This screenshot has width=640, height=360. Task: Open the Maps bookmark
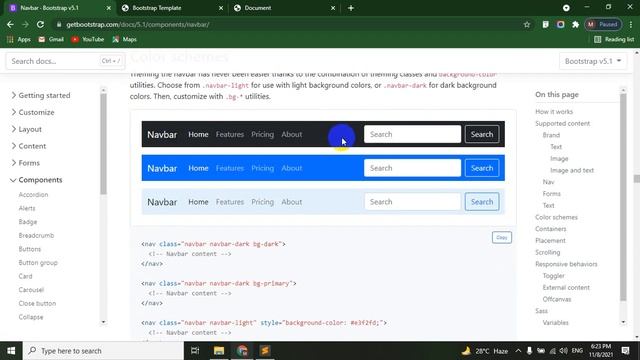(124, 39)
